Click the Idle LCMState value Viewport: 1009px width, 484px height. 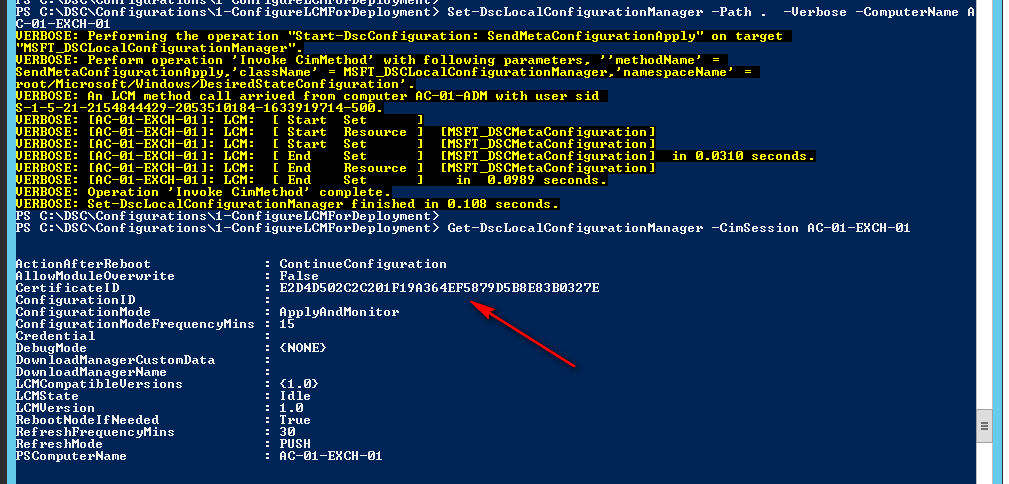tap(295, 396)
